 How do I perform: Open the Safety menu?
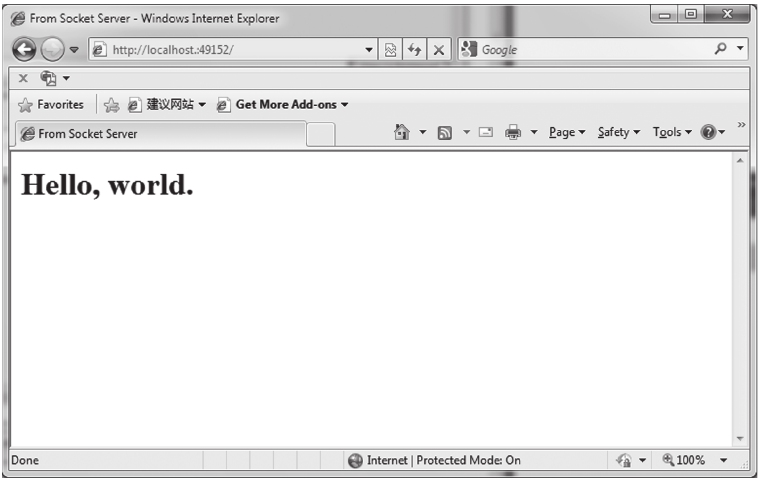point(619,132)
